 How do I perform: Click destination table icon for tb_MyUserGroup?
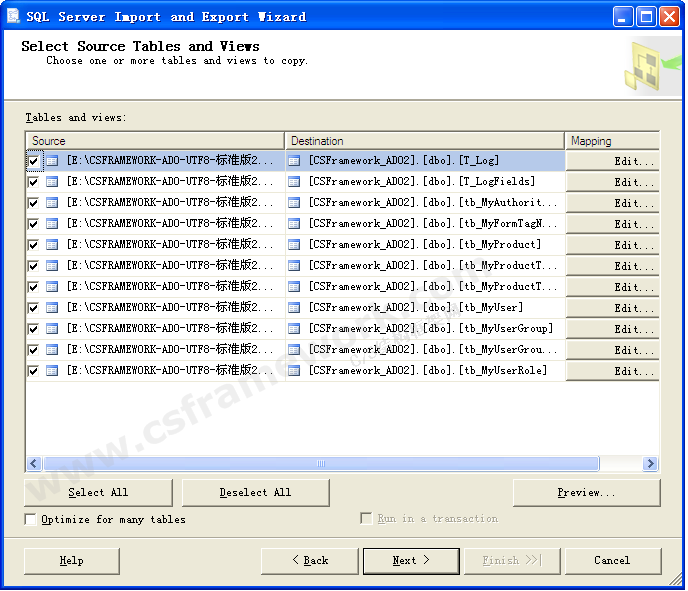pyautogui.click(x=294, y=329)
